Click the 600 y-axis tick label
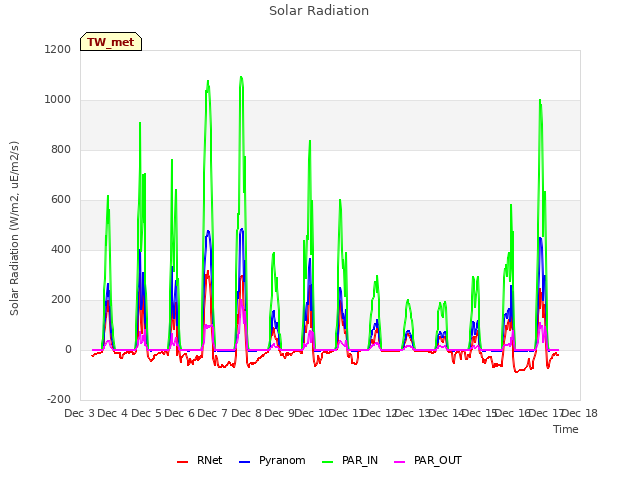Image resolution: width=640 pixels, height=480 pixels. pyautogui.click(x=61, y=200)
